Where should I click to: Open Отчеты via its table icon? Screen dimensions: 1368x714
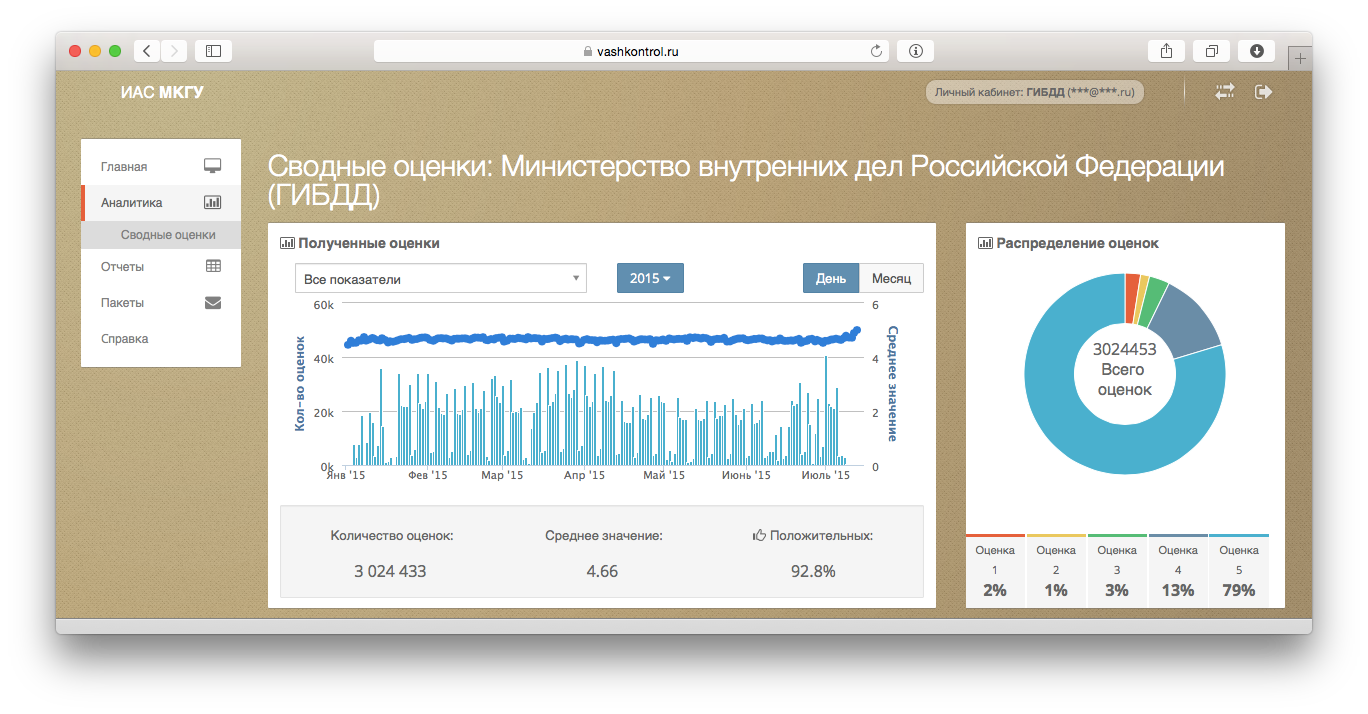click(x=212, y=265)
